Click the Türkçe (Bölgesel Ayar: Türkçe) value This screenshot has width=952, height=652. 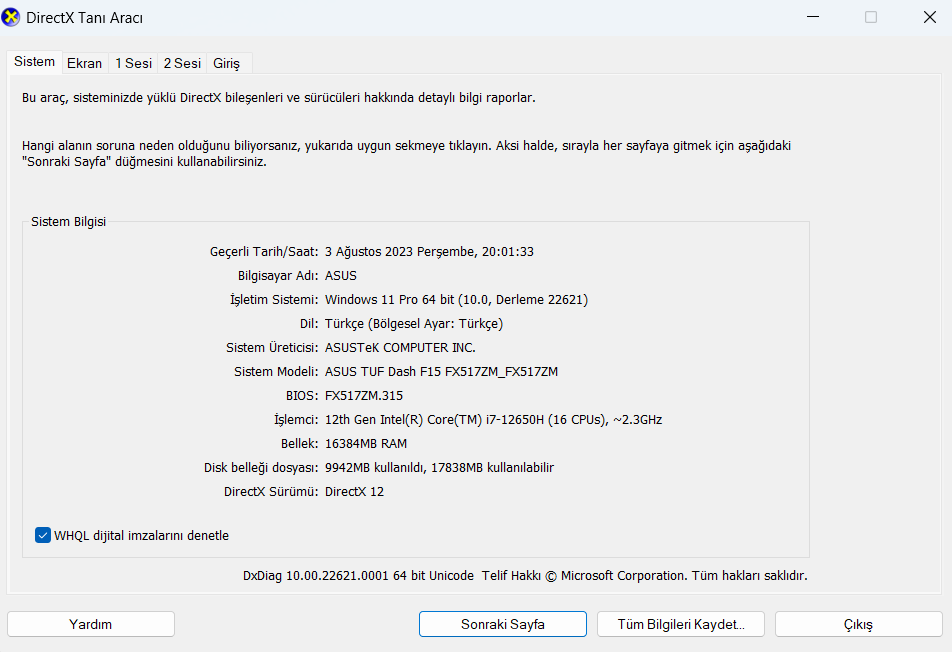(x=414, y=324)
